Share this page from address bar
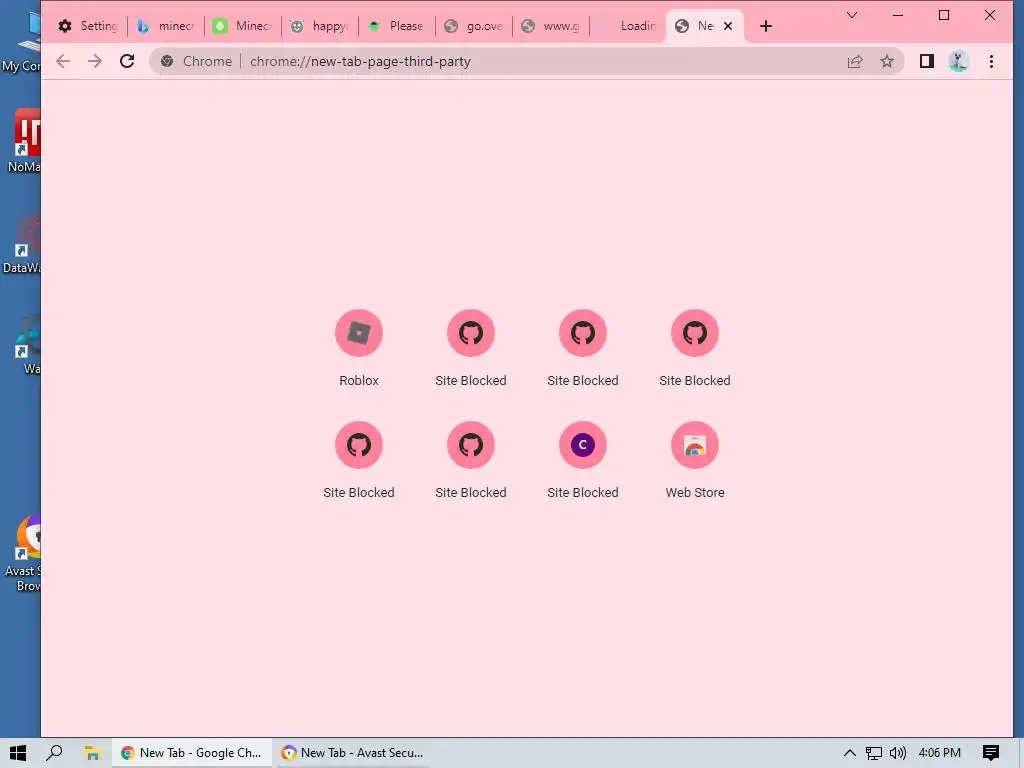Screen dimensions: 1024x768 point(855,61)
